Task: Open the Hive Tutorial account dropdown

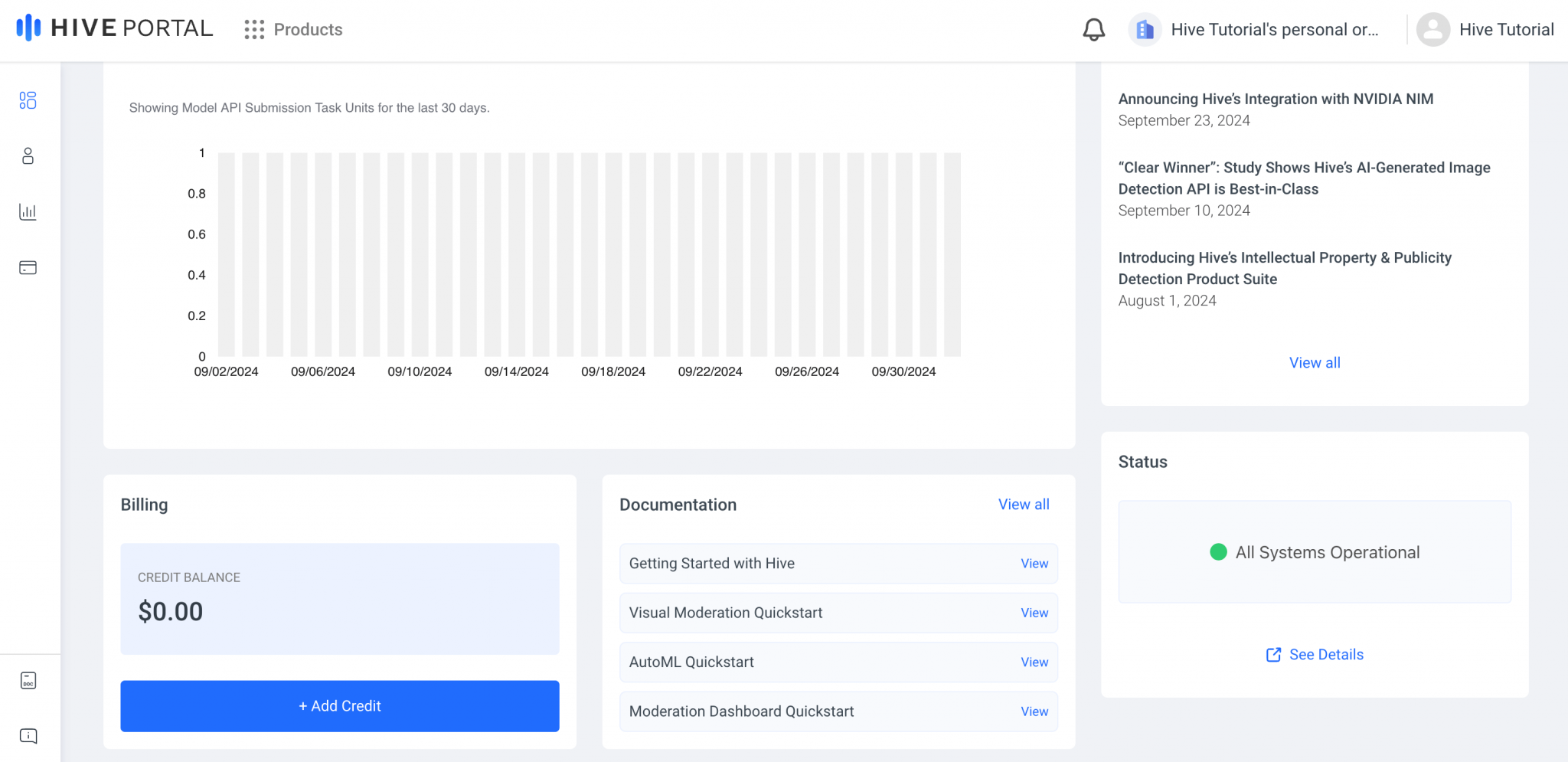Action: (1506, 29)
